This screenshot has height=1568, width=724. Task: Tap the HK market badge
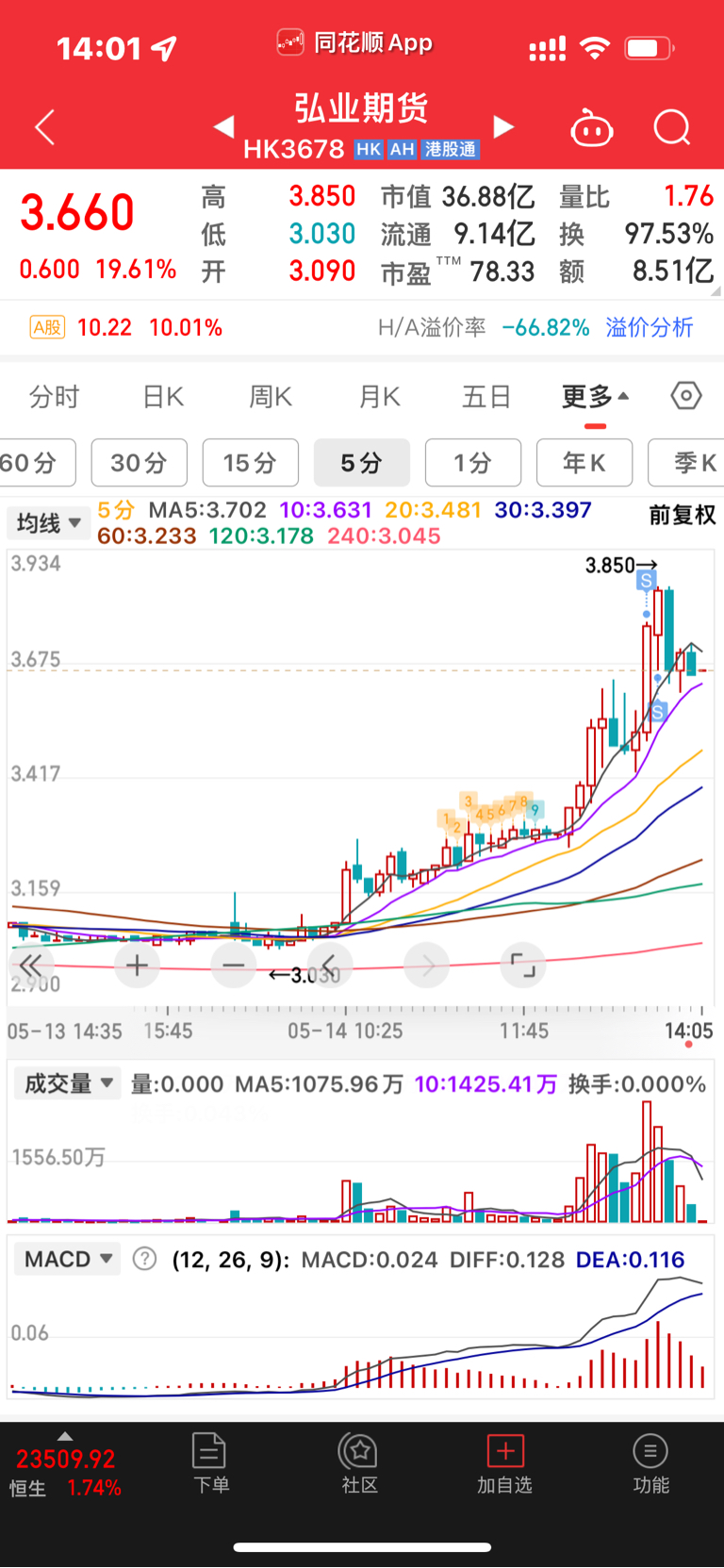tap(369, 149)
